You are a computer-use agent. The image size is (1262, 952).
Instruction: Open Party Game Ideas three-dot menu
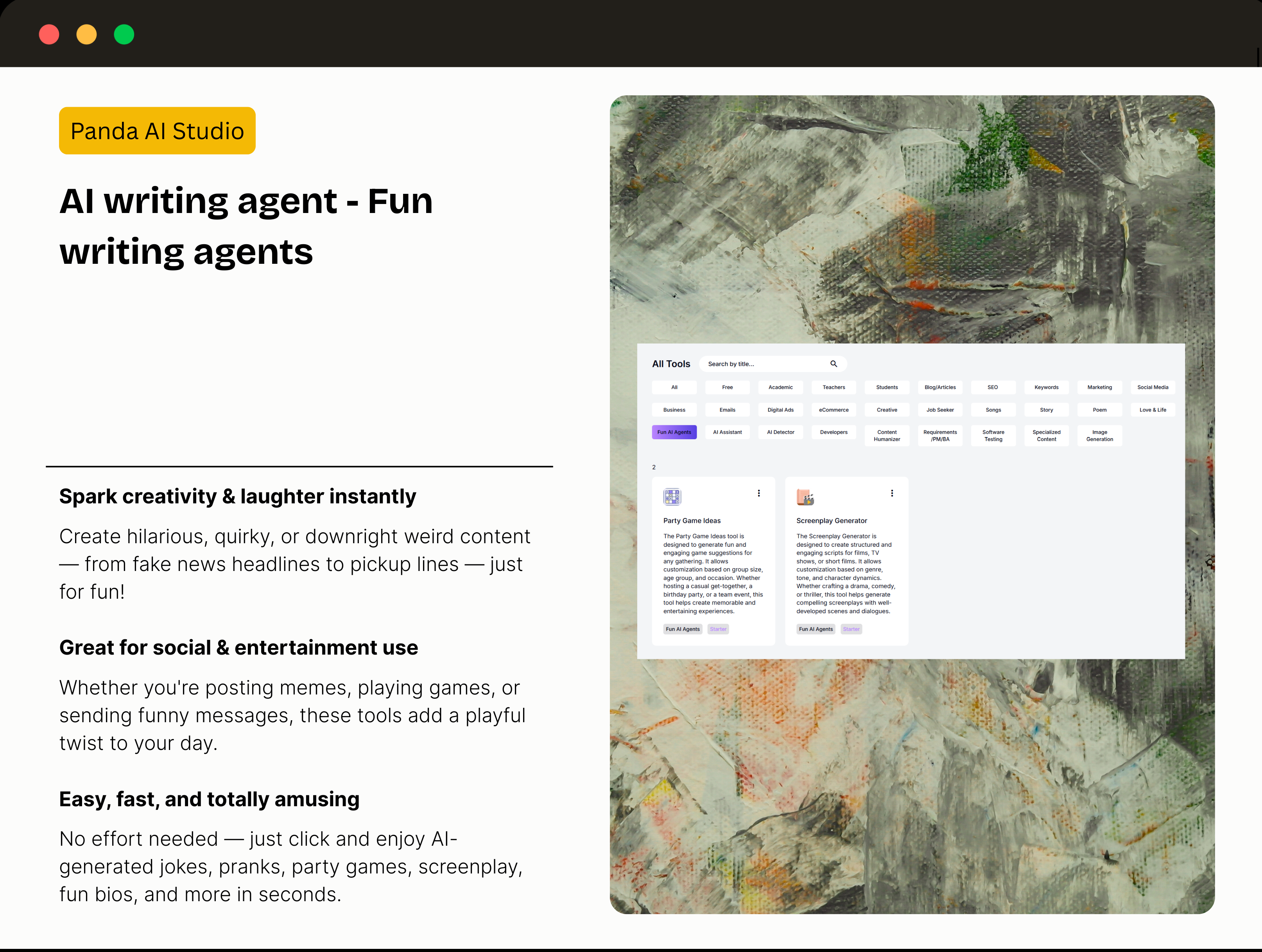pos(759,494)
